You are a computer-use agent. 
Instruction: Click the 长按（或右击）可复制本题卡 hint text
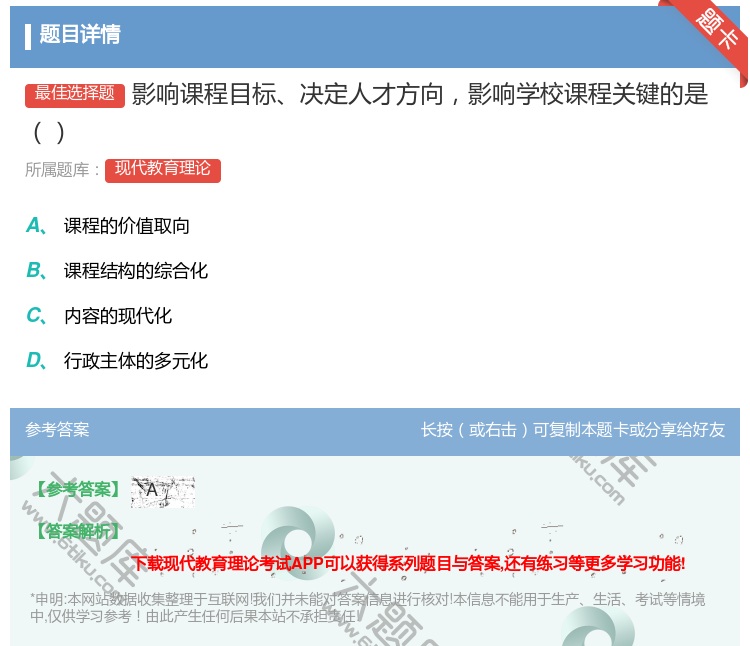pos(573,429)
